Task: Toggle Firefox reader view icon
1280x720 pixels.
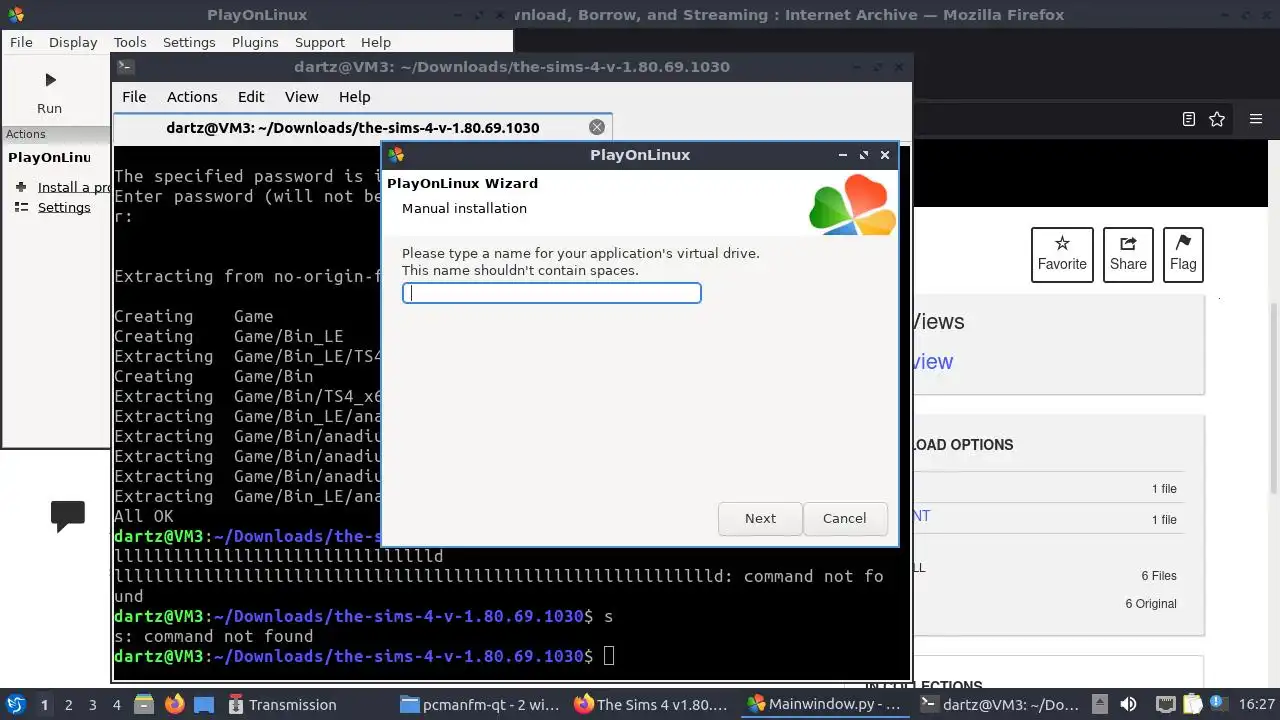Action: pos(1189,119)
